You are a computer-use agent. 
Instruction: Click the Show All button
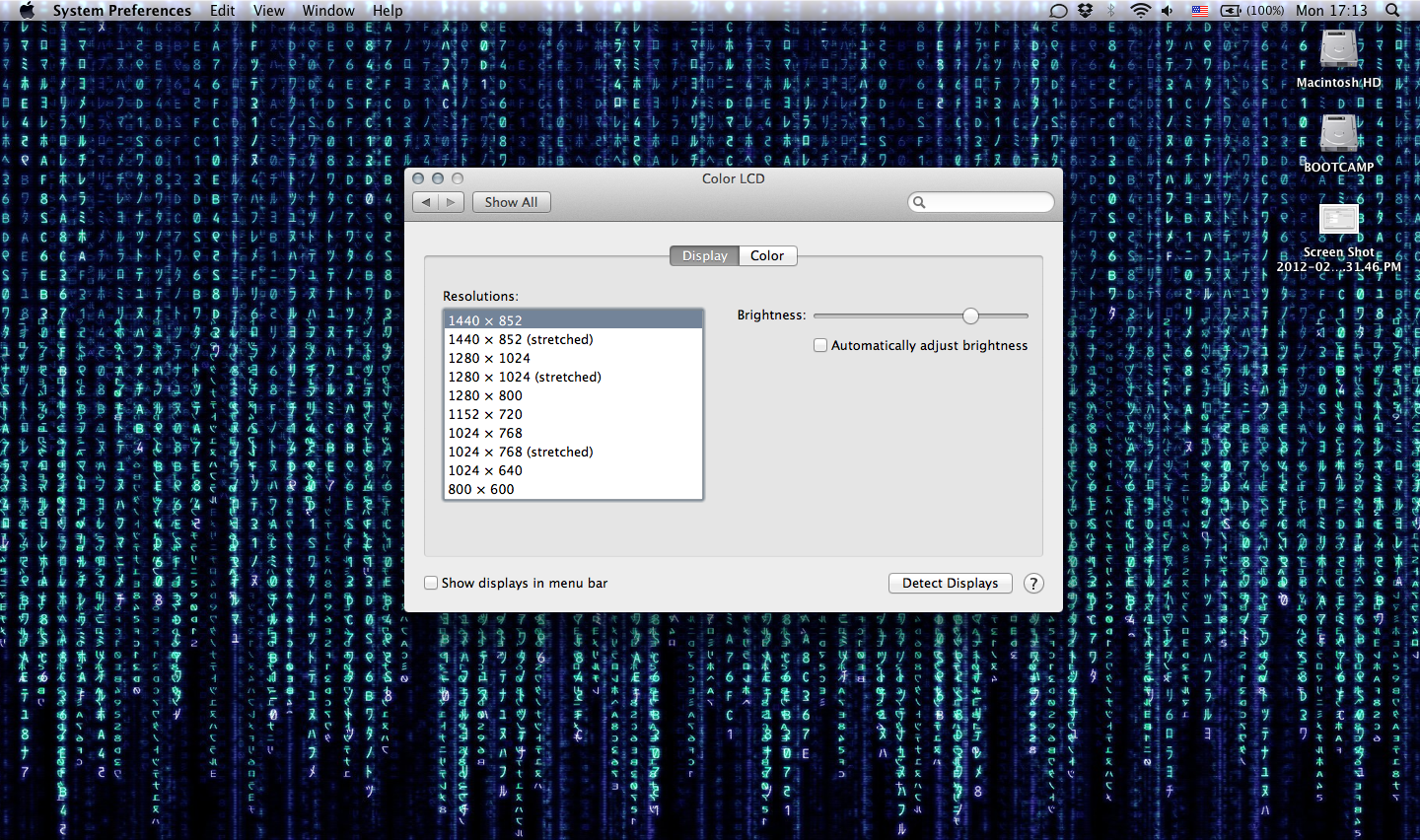pos(511,202)
